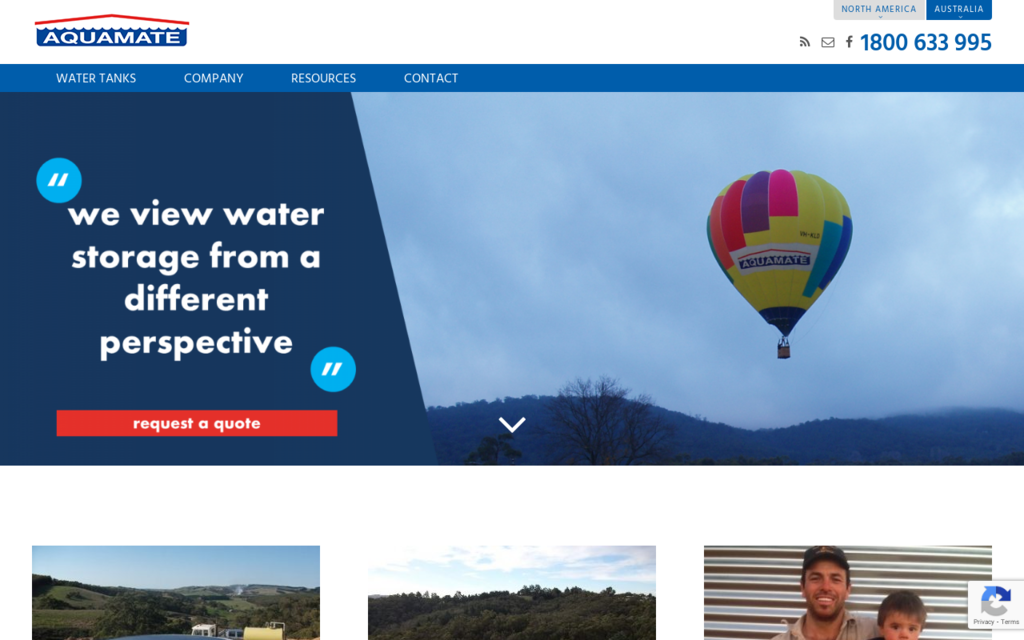
Task: Go to the Contact page
Action: [431, 78]
